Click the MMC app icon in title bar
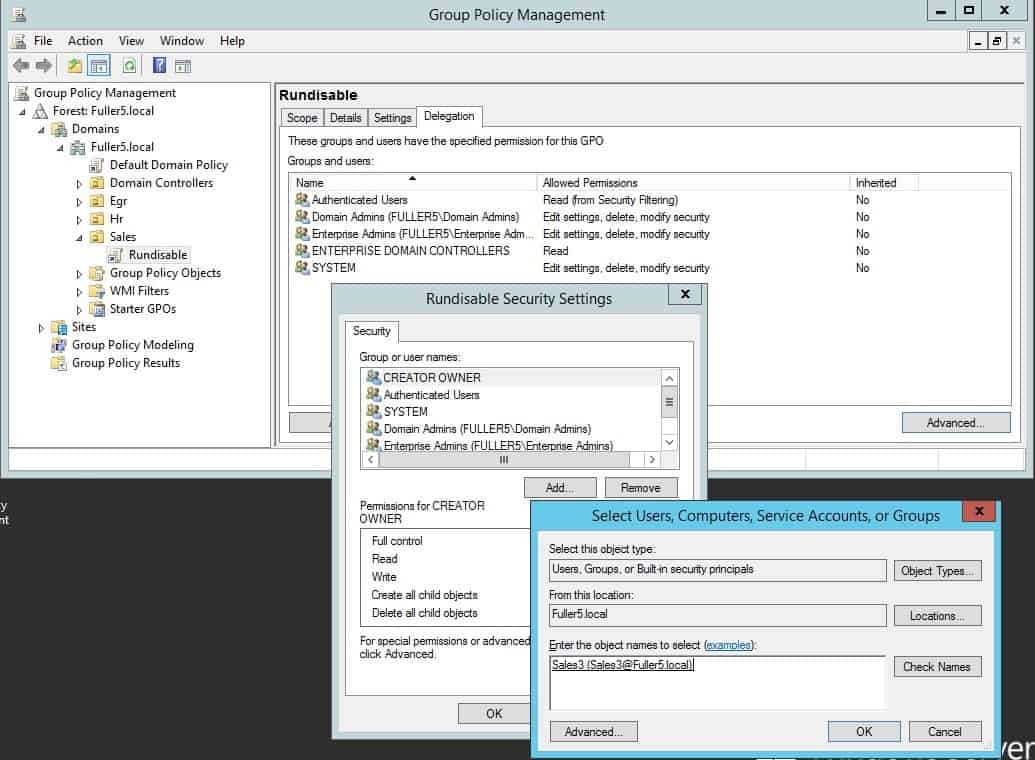 pyautogui.click(x=18, y=14)
